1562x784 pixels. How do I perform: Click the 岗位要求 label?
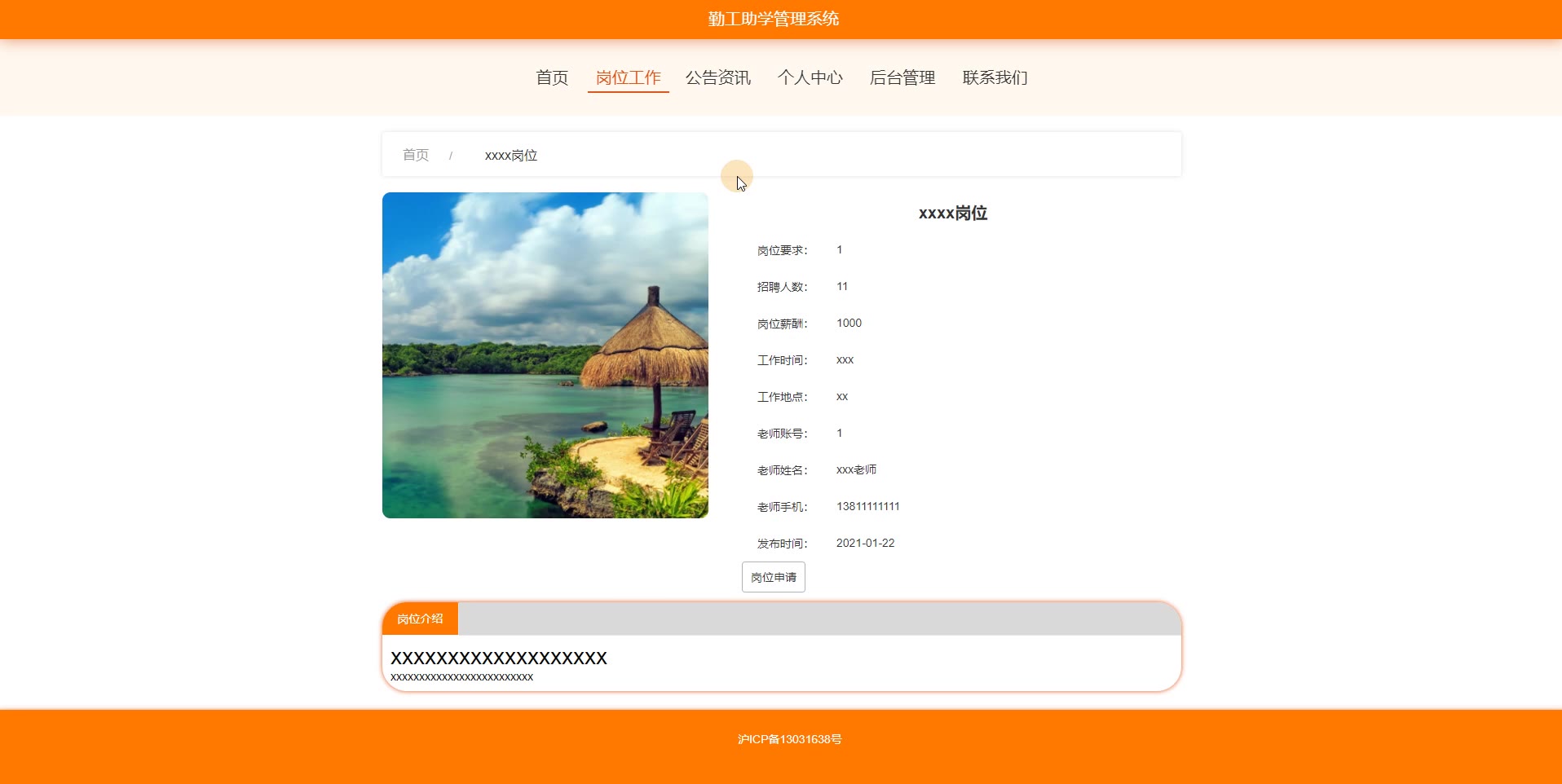[x=783, y=250]
